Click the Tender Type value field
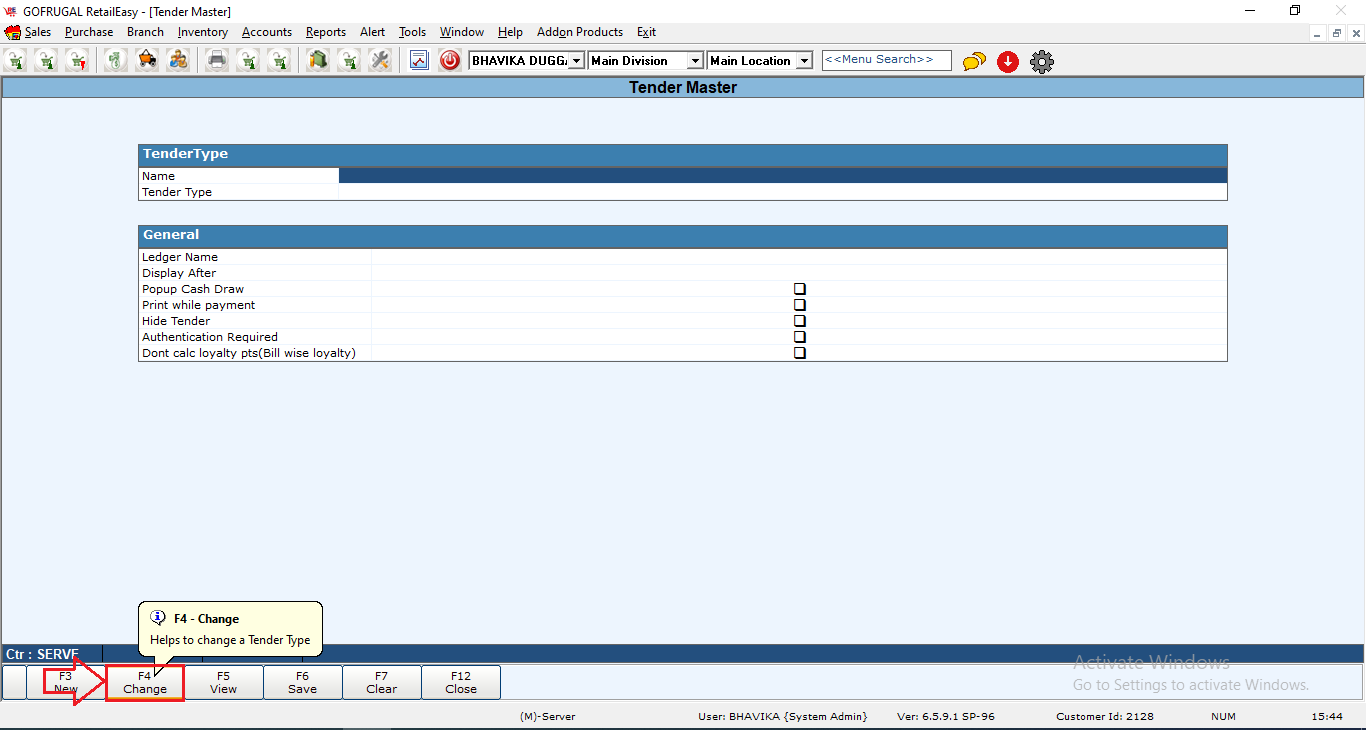The image size is (1366, 730). tap(783, 192)
